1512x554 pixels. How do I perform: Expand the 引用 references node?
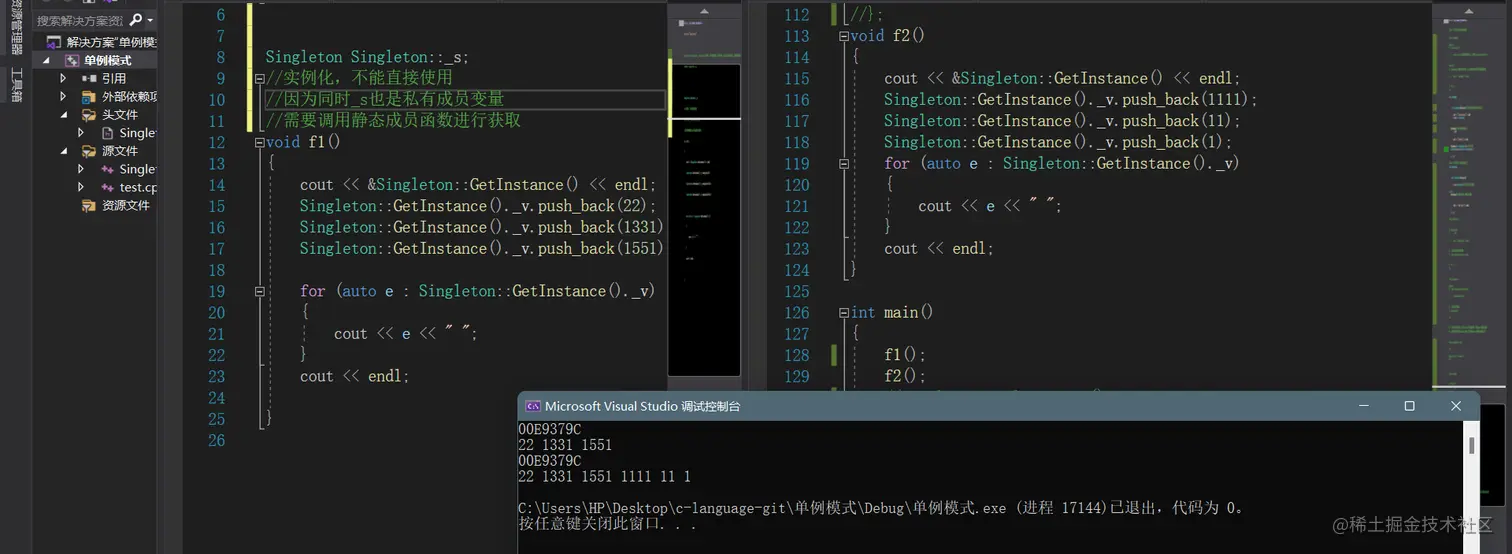(x=63, y=78)
